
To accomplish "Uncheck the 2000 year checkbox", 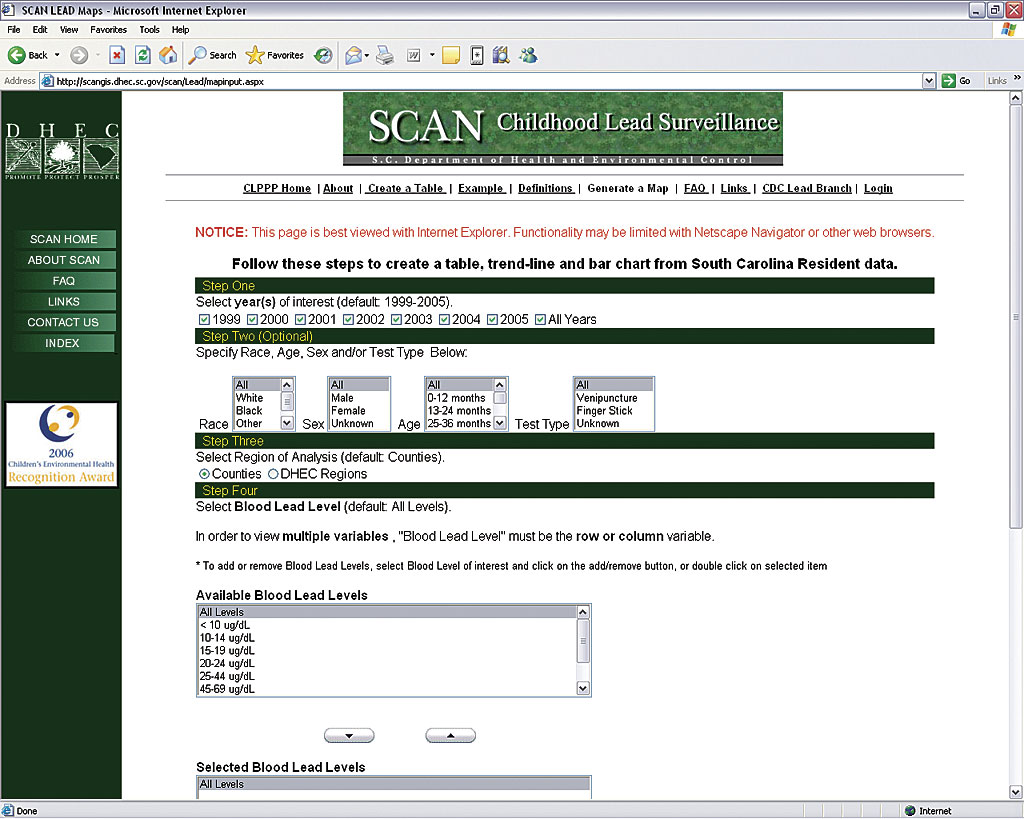I will click(252, 319).
